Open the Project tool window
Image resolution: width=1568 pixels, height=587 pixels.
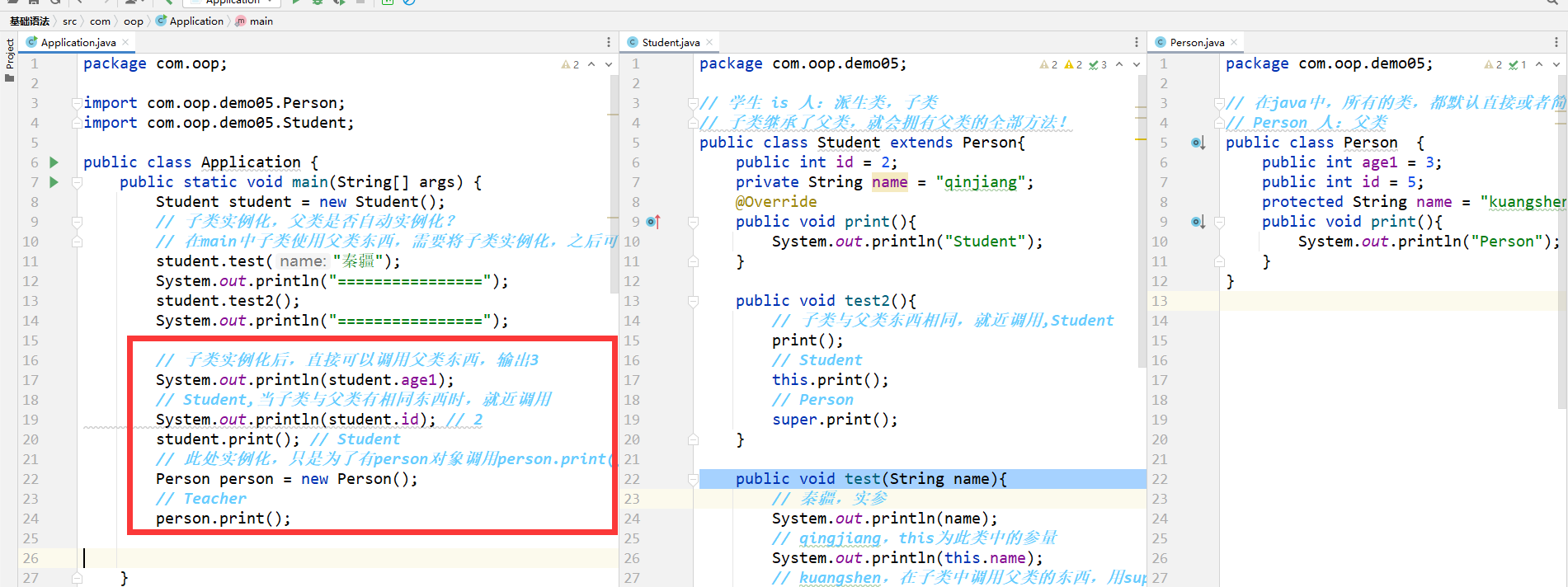9,59
